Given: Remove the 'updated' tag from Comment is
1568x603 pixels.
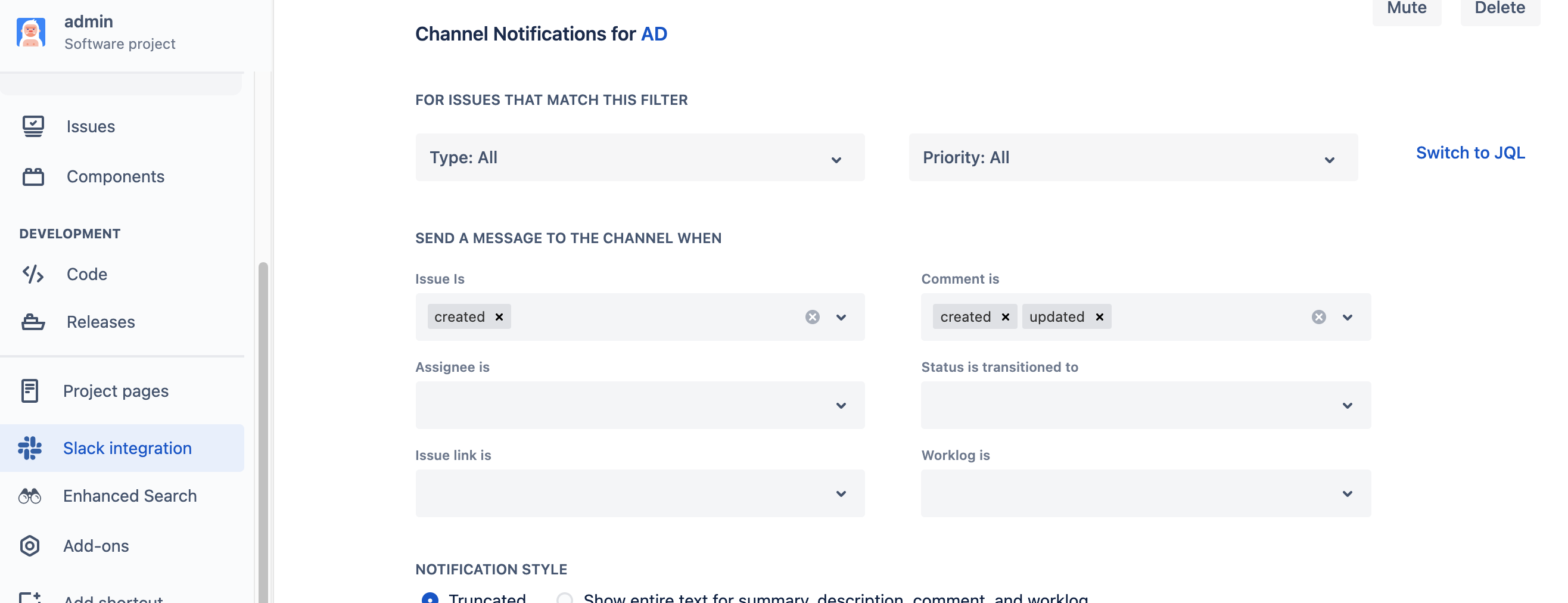Looking at the screenshot, I should point(1099,317).
